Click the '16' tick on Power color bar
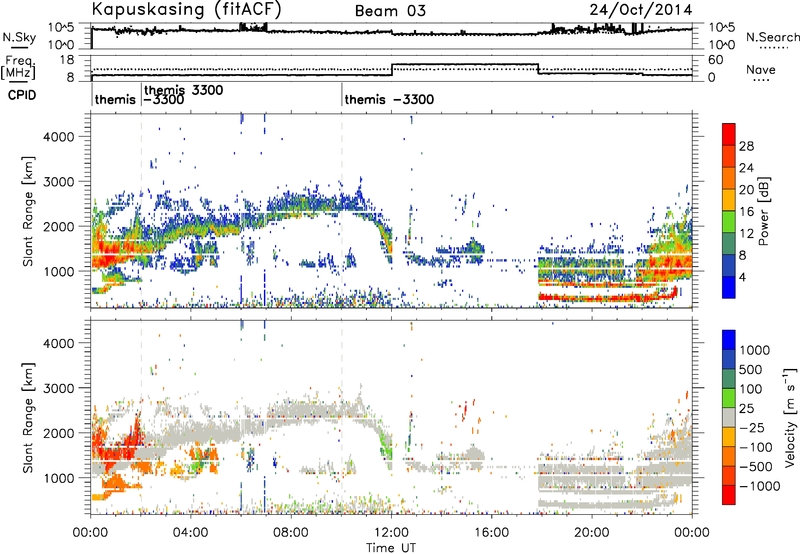Viewport: 800px width, 554px height. pyautogui.click(x=746, y=212)
